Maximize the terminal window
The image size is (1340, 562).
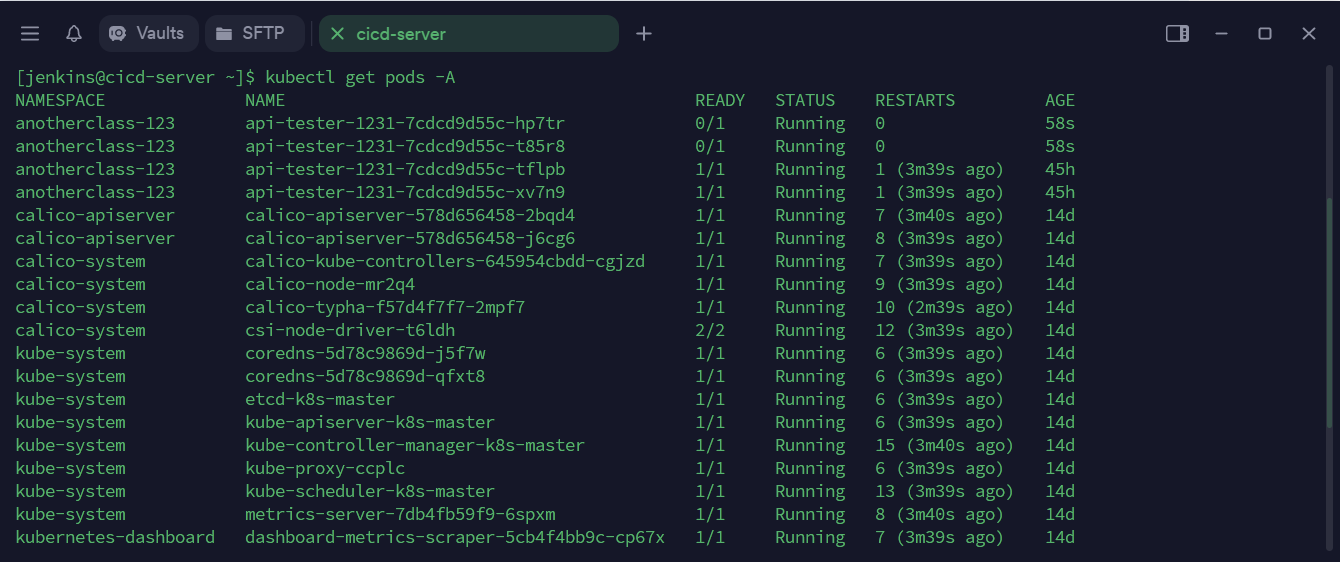tap(1265, 34)
